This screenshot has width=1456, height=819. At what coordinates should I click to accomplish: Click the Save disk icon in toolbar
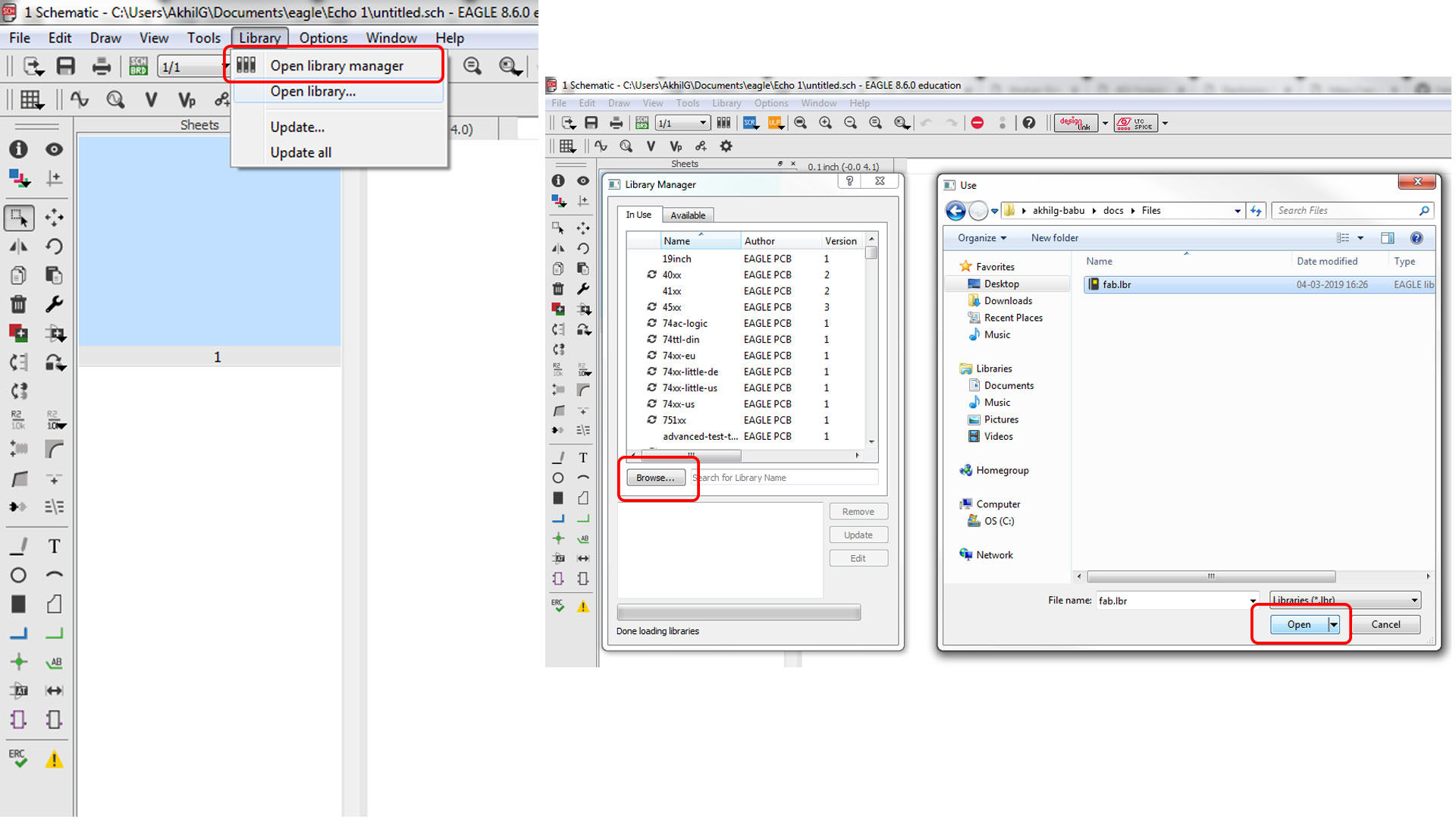(x=66, y=67)
